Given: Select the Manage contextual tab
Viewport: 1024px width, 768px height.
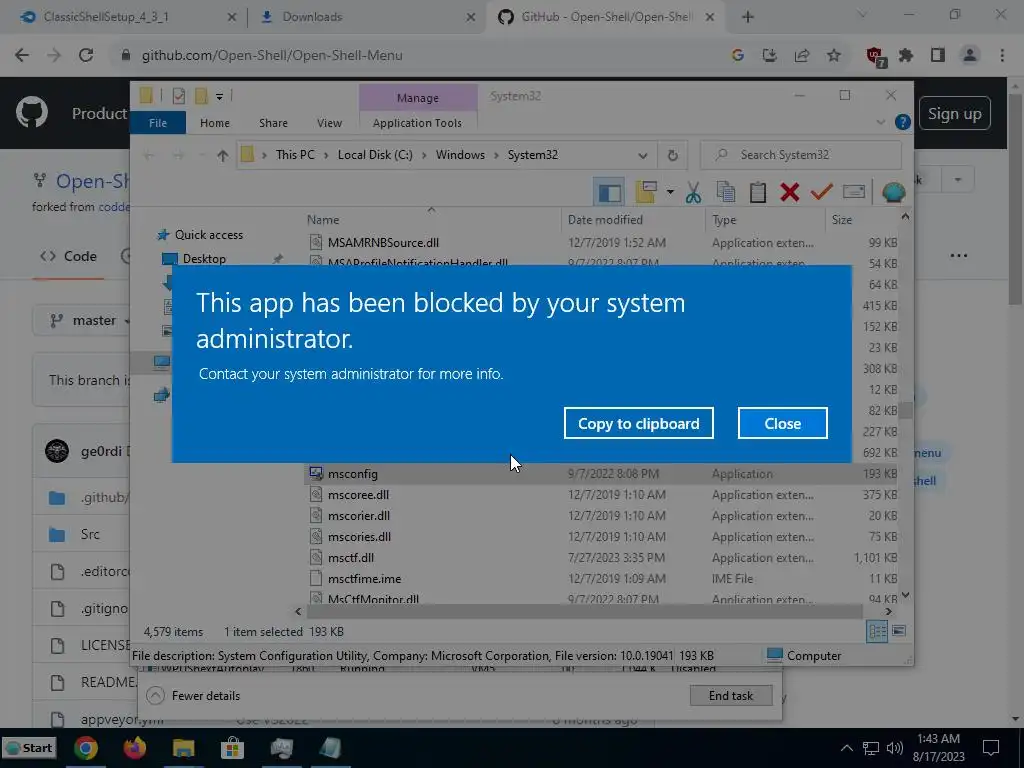Looking at the screenshot, I should click(418, 98).
